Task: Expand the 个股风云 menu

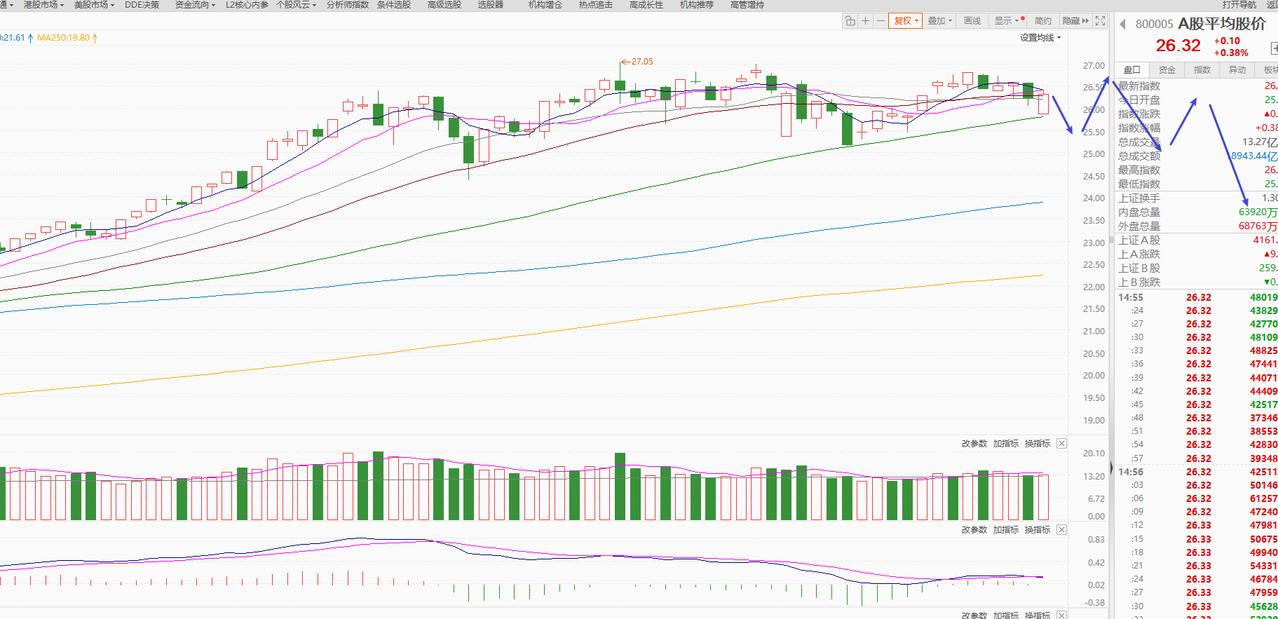Action: (296, 5)
